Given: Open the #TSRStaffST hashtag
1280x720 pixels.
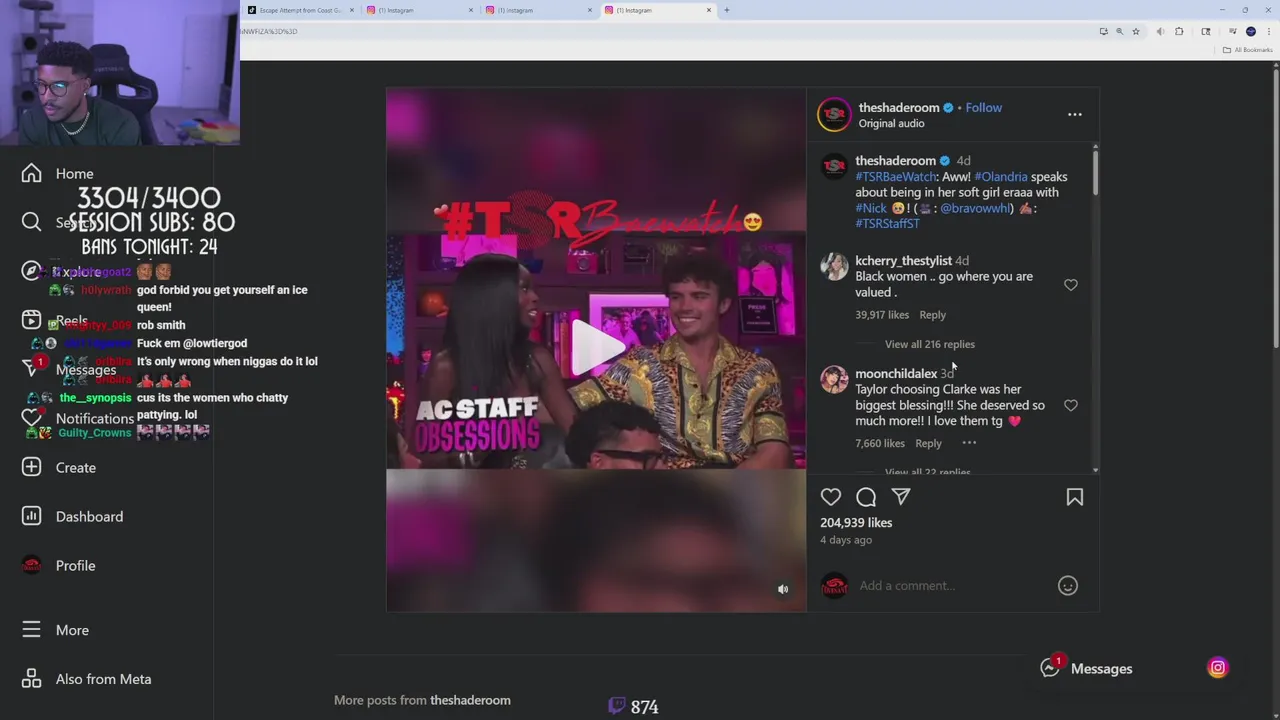Looking at the screenshot, I should click(x=887, y=224).
